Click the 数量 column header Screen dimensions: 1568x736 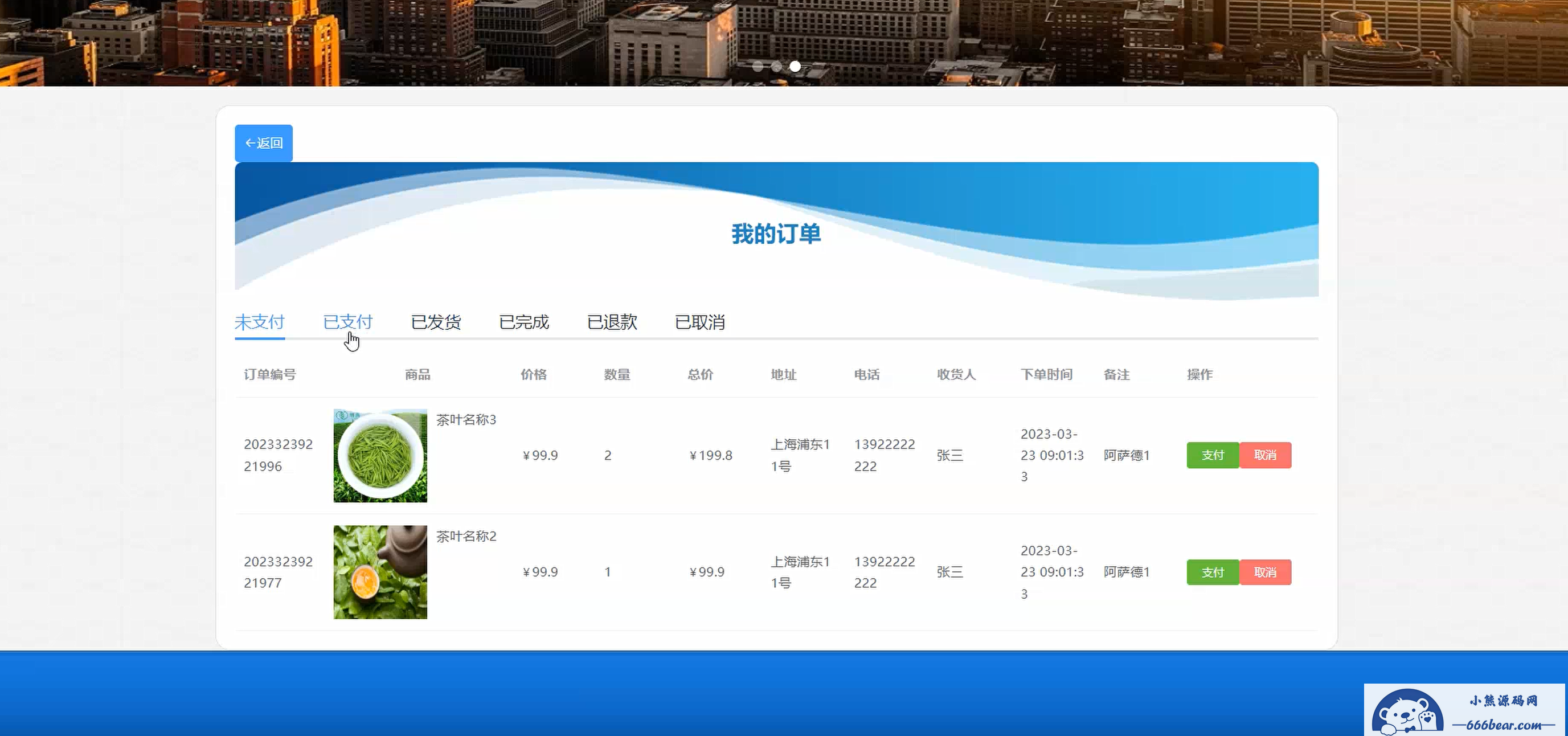(617, 374)
